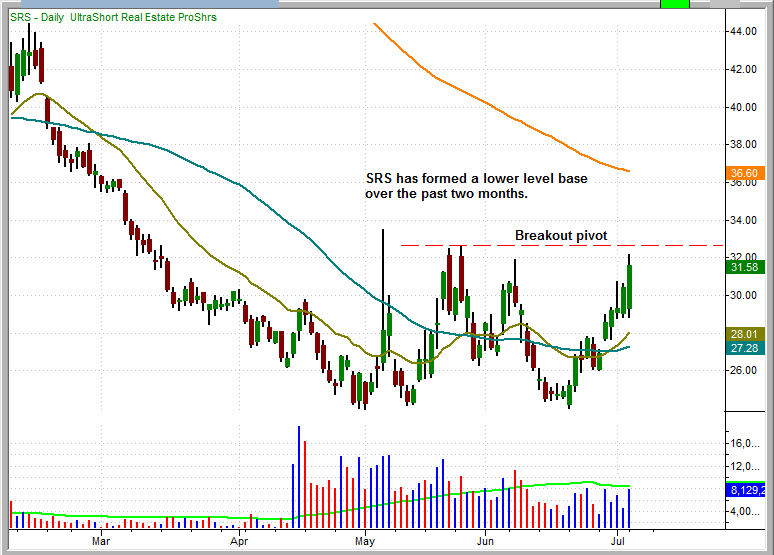Click the blue 8,129.2 volume tag

(745, 491)
